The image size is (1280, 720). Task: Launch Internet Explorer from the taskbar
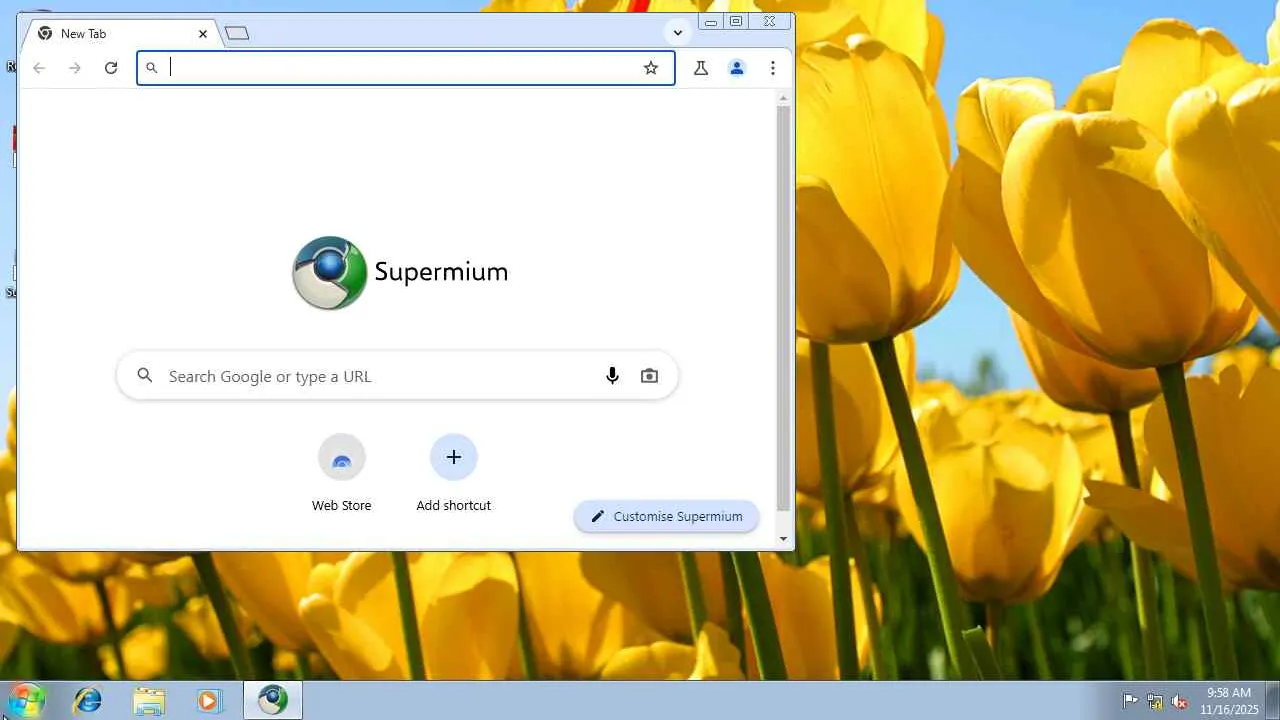coord(88,700)
